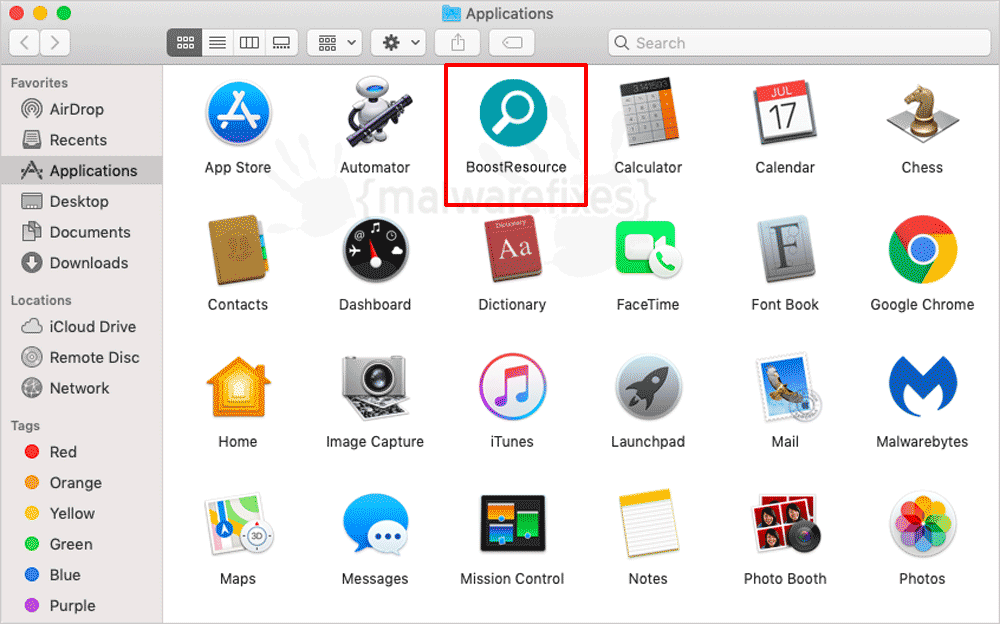Select Network in the sidebar

coord(81,388)
